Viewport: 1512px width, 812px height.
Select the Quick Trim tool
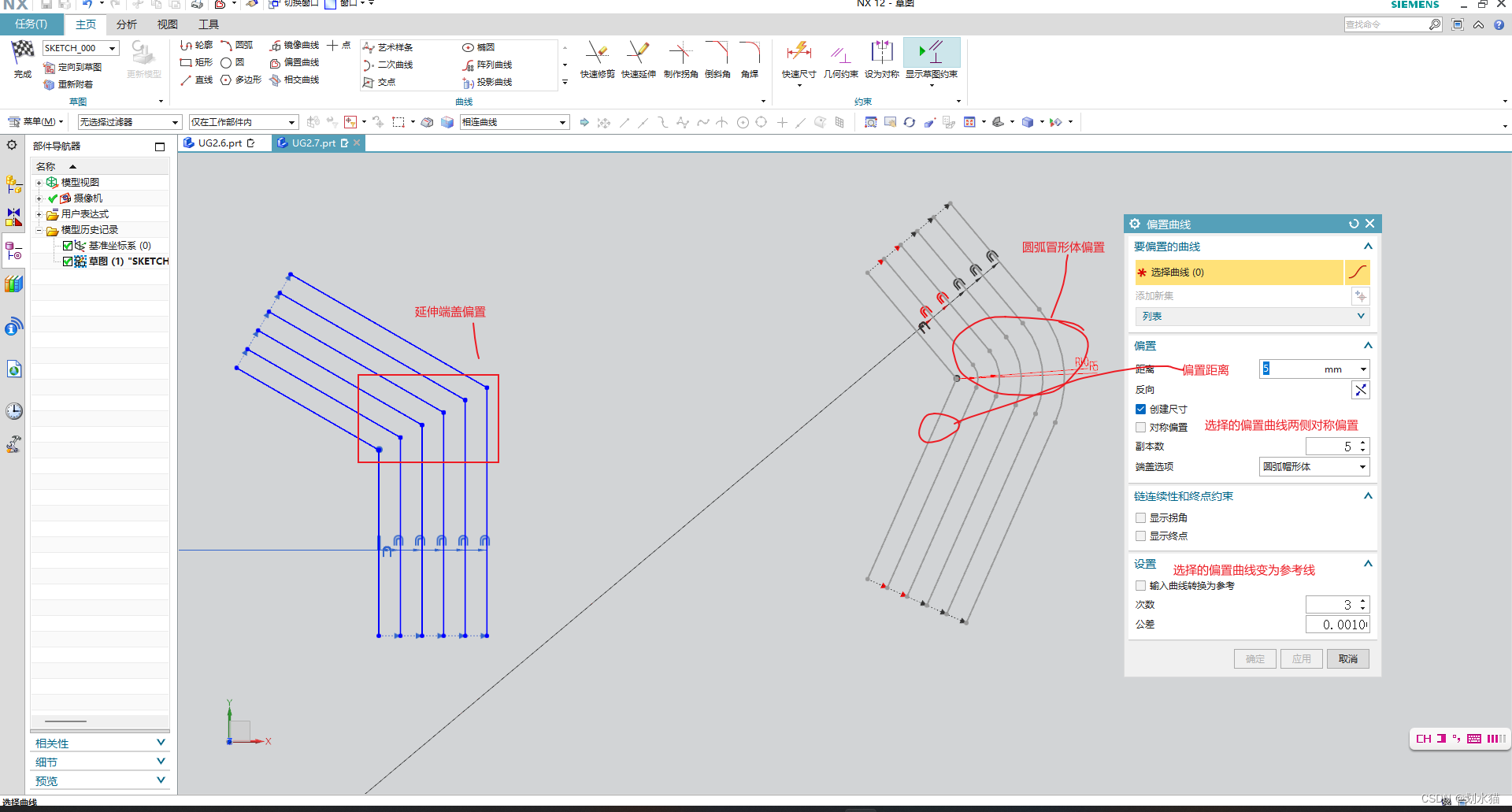point(597,60)
